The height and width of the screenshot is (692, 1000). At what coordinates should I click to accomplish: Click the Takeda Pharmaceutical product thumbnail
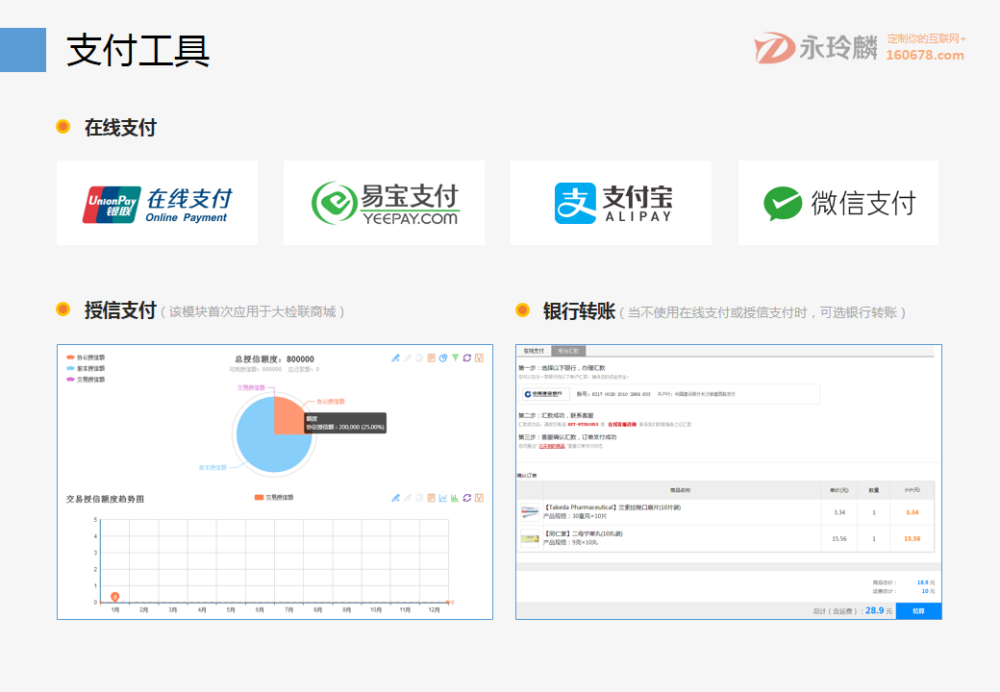[x=529, y=512]
